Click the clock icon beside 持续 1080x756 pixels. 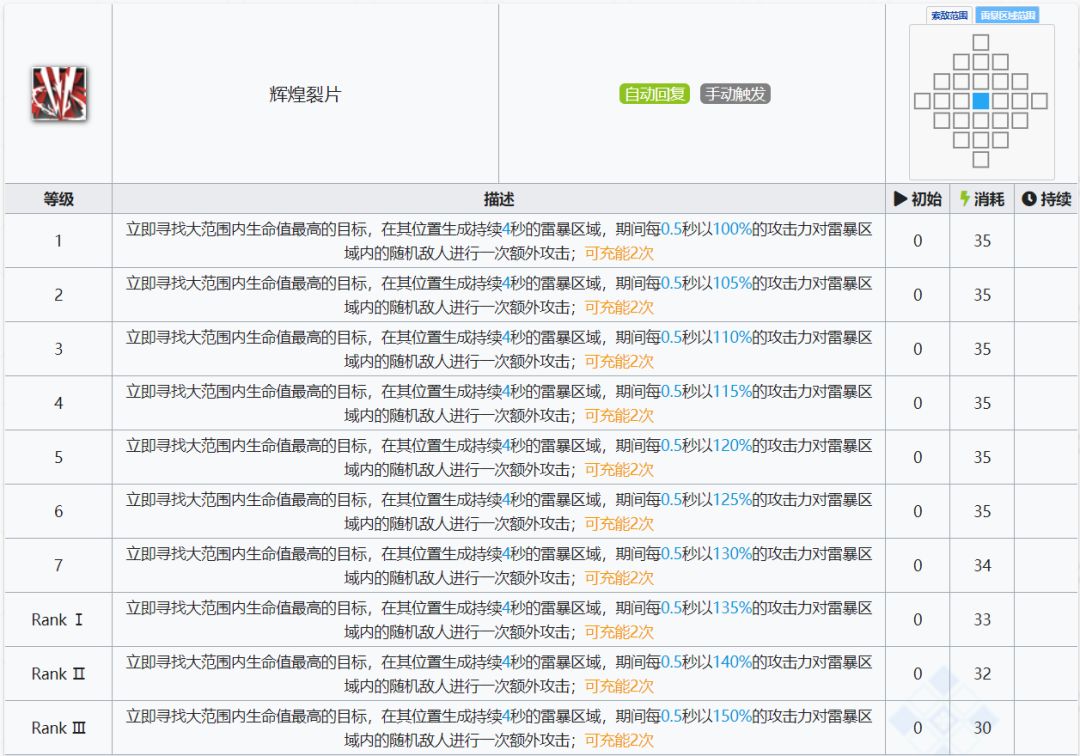tap(1028, 199)
